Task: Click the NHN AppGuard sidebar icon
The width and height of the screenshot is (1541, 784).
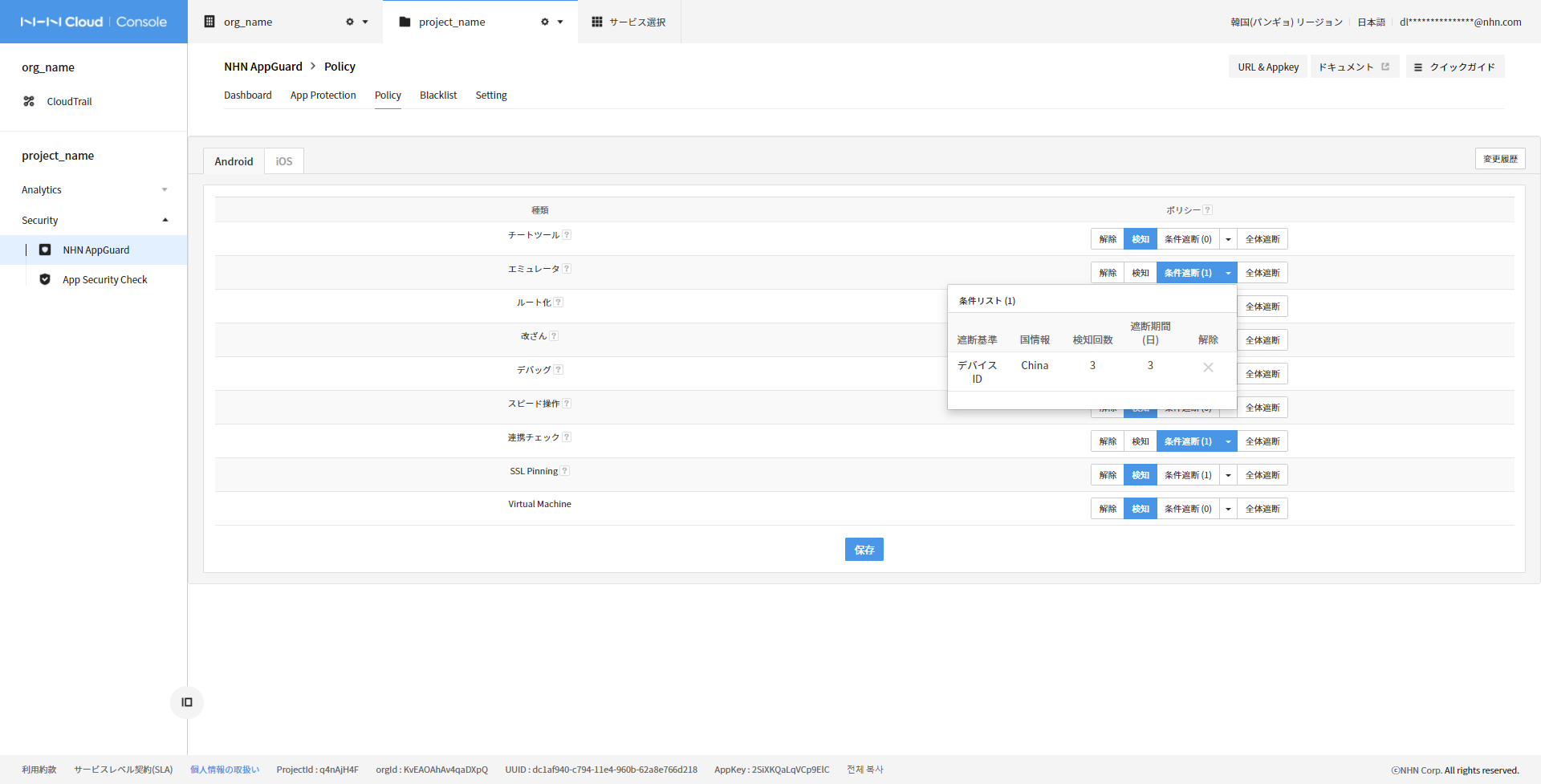Action: coord(45,250)
